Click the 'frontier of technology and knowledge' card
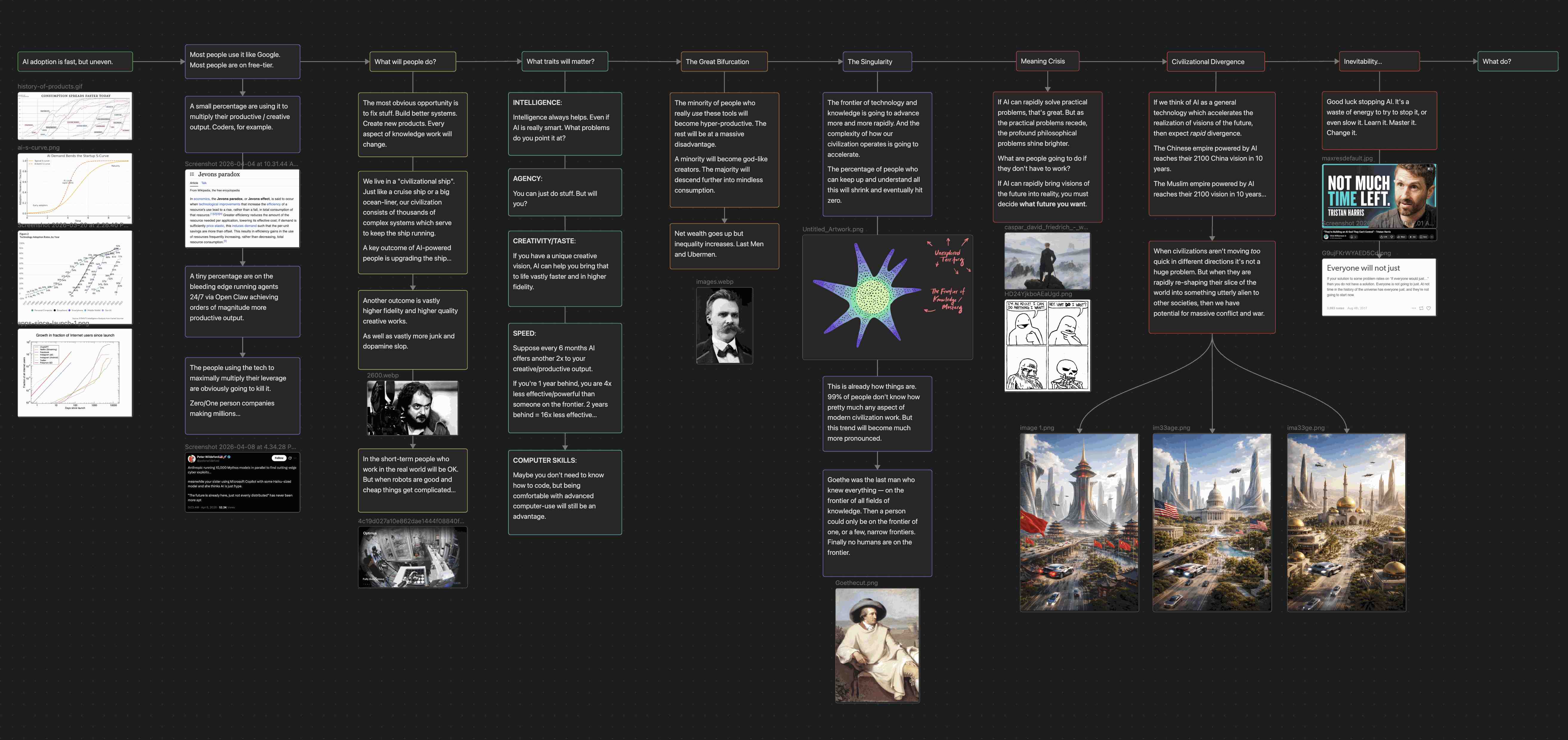Viewport: 1568px width, 740px height. [x=877, y=154]
